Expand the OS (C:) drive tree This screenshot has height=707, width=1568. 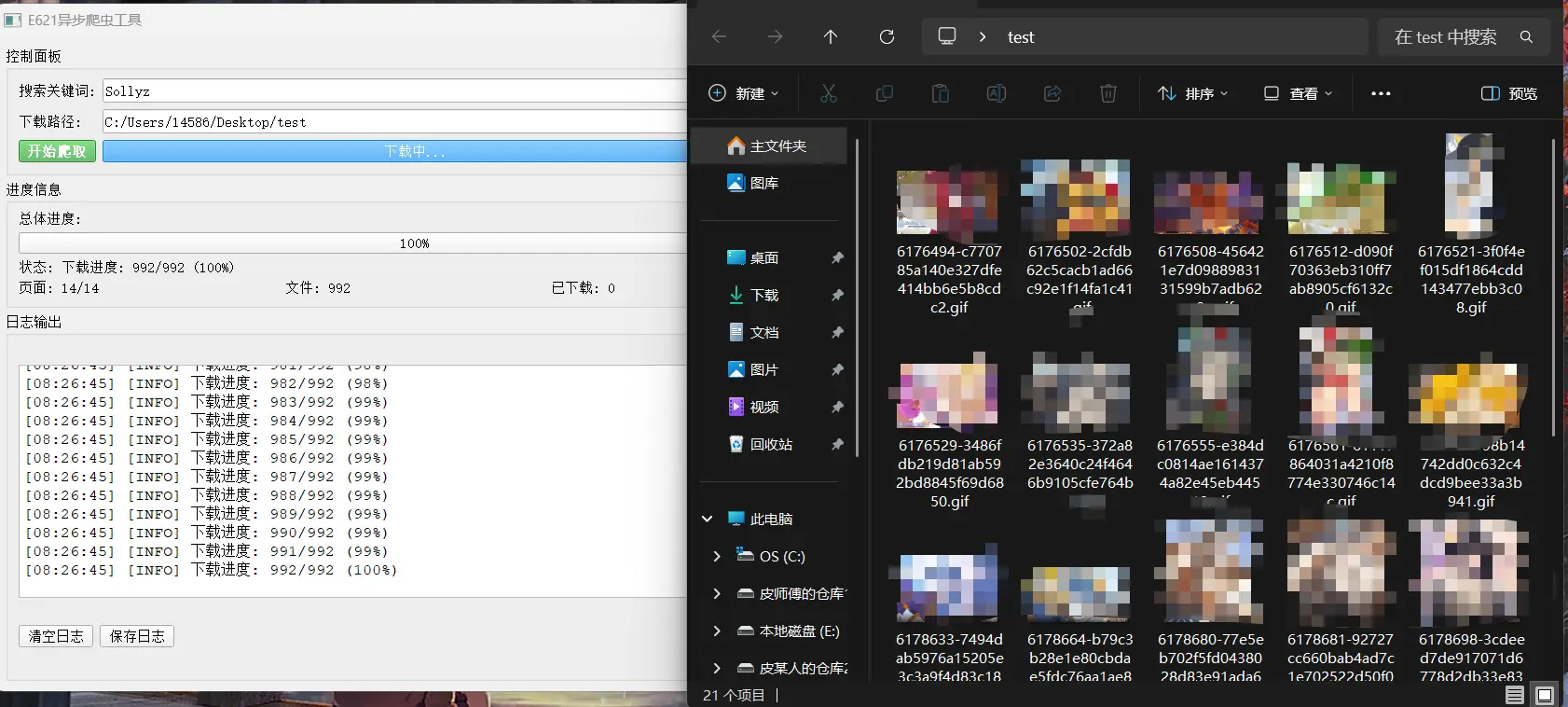point(716,556)
